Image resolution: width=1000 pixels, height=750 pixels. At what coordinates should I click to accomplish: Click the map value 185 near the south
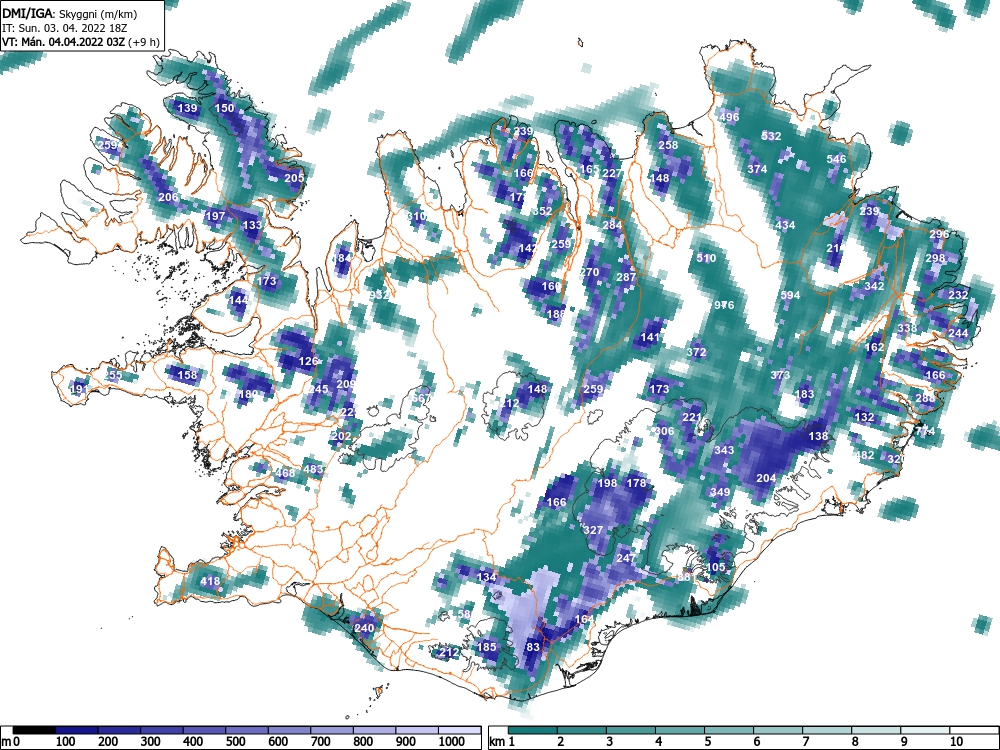[x=487, y=647]
